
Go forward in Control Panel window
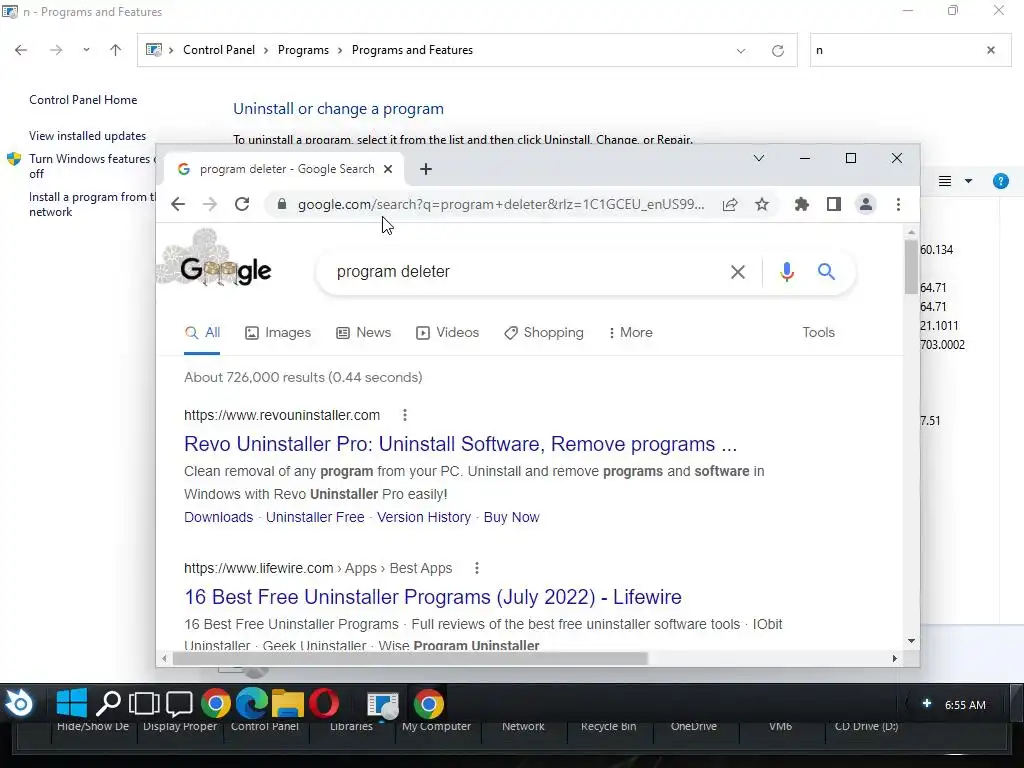56,50
